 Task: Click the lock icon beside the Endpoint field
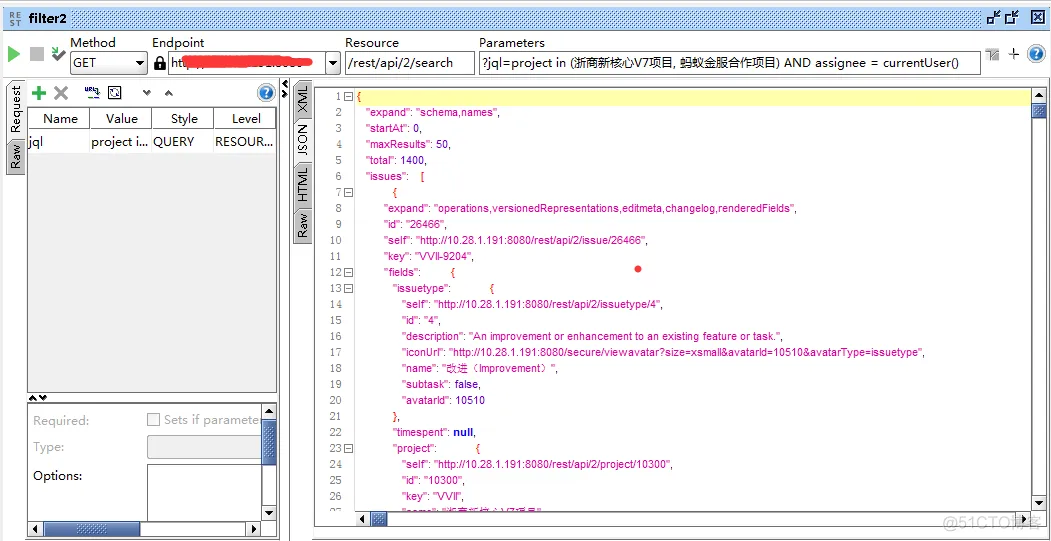160,63
